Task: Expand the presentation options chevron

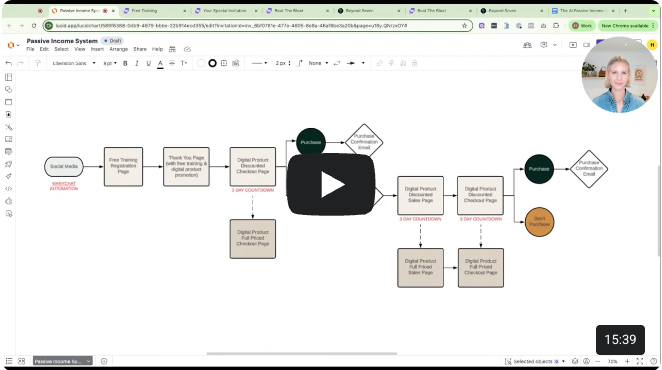Action: pos(555,45)
